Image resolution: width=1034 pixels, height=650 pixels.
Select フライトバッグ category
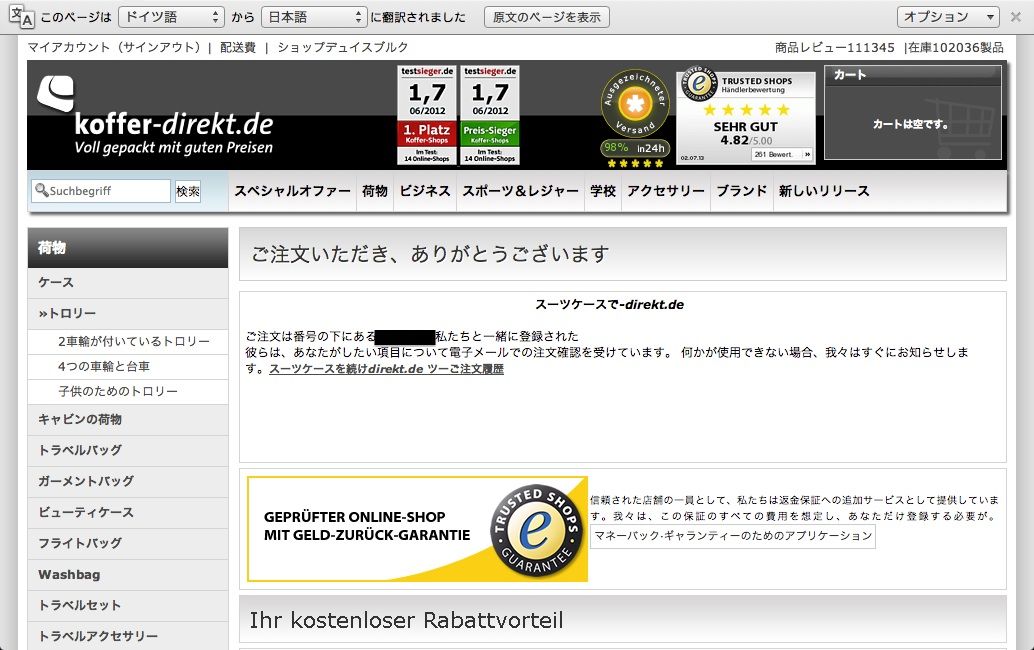tap(128, 544)
